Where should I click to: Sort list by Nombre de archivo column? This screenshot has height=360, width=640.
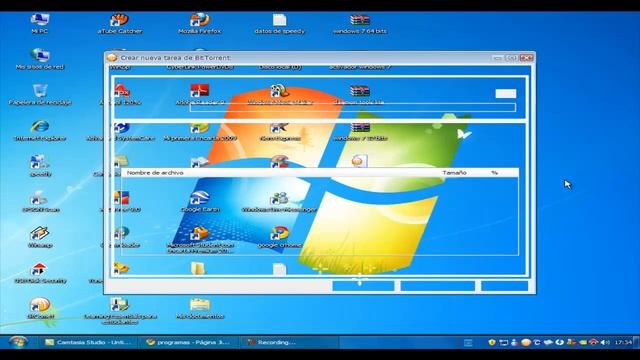point(155,173)
